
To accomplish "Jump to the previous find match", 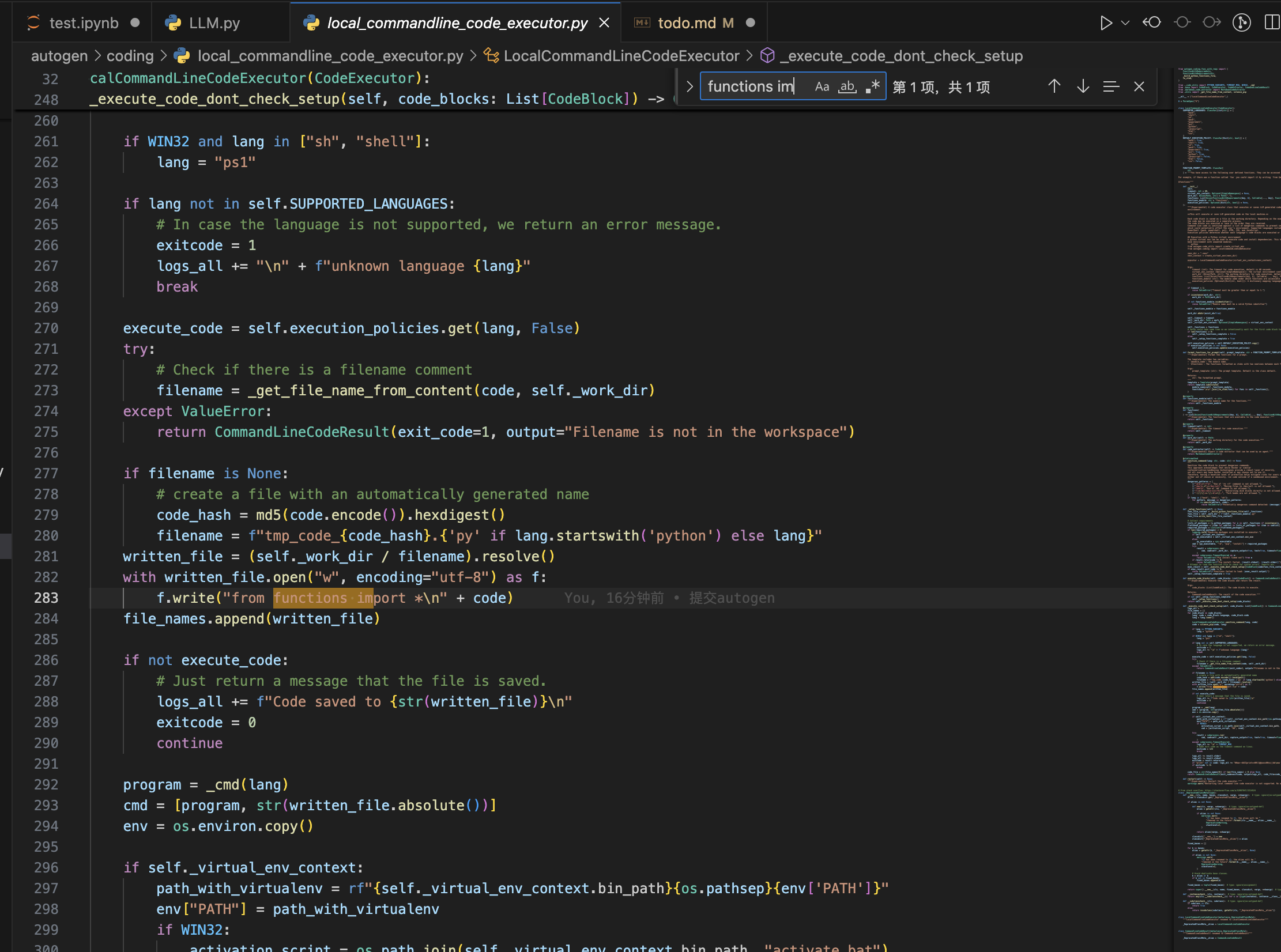I will (x=1054, y=86).
